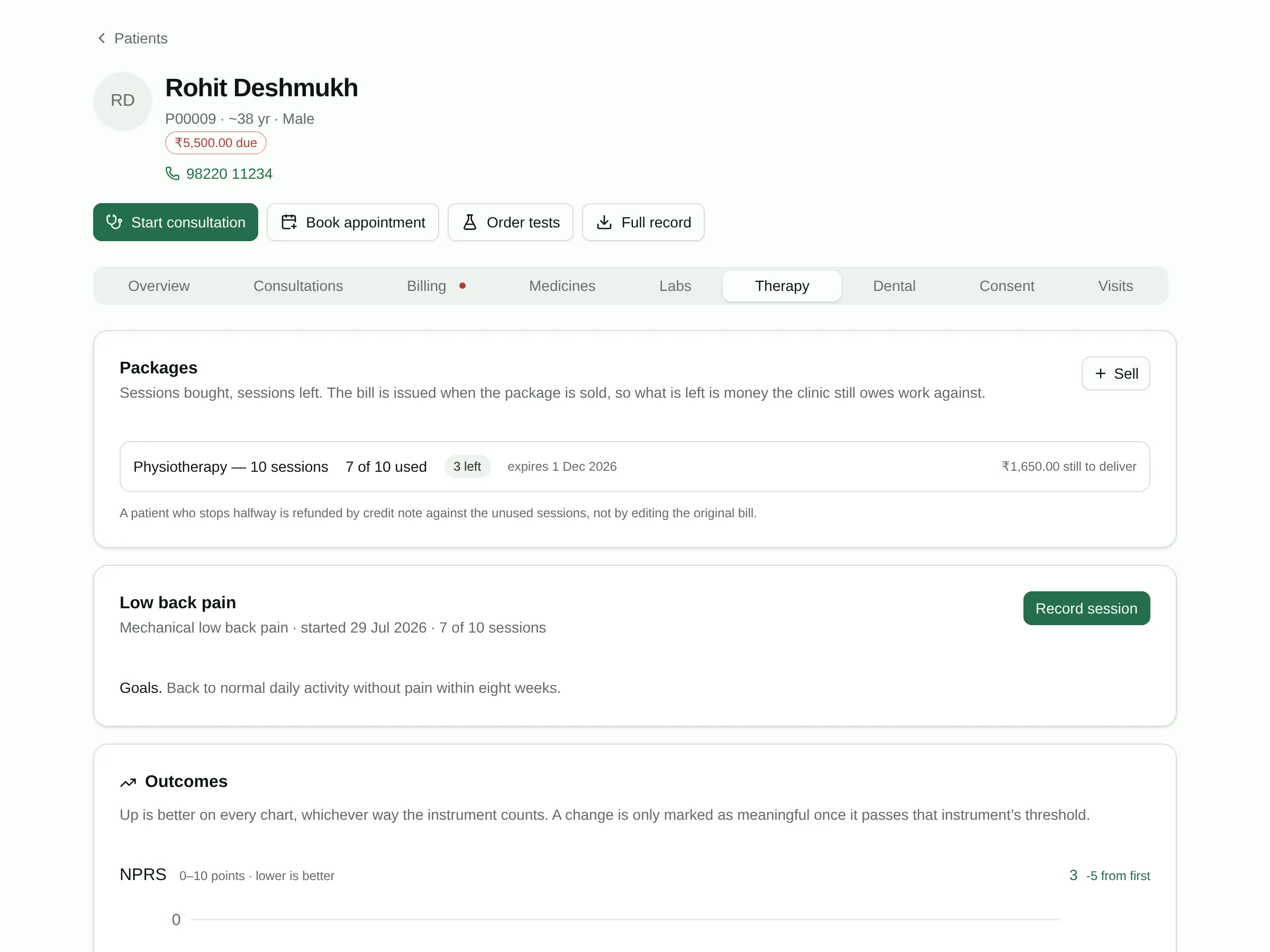Click Order tests button
Screen dimensions: 1270x952
[510, 222]
